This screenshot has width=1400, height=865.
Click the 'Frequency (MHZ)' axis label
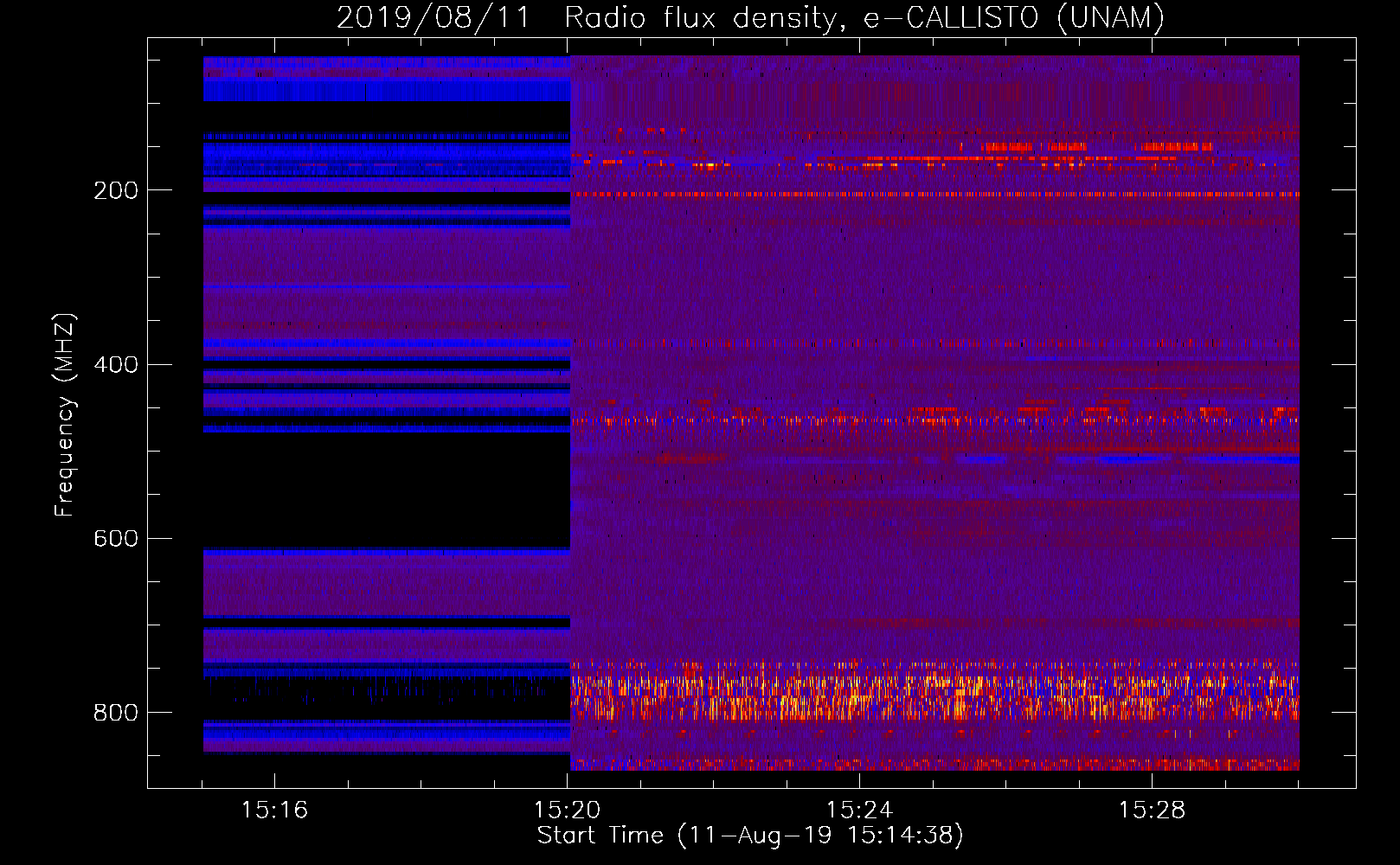coord(65,415)
